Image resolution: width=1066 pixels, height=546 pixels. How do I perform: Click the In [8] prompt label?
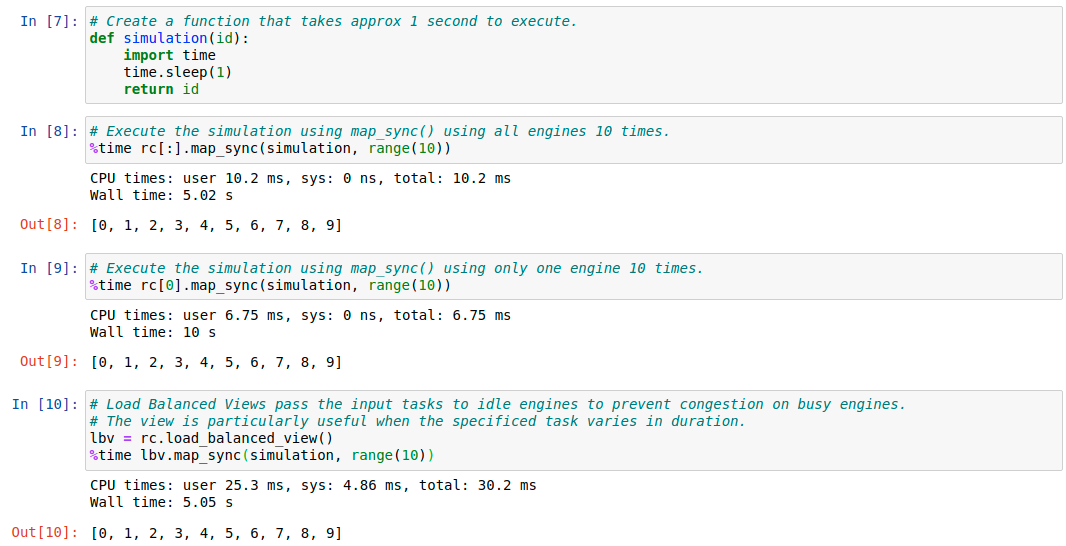pyautogui.click(x=50, y=131)
